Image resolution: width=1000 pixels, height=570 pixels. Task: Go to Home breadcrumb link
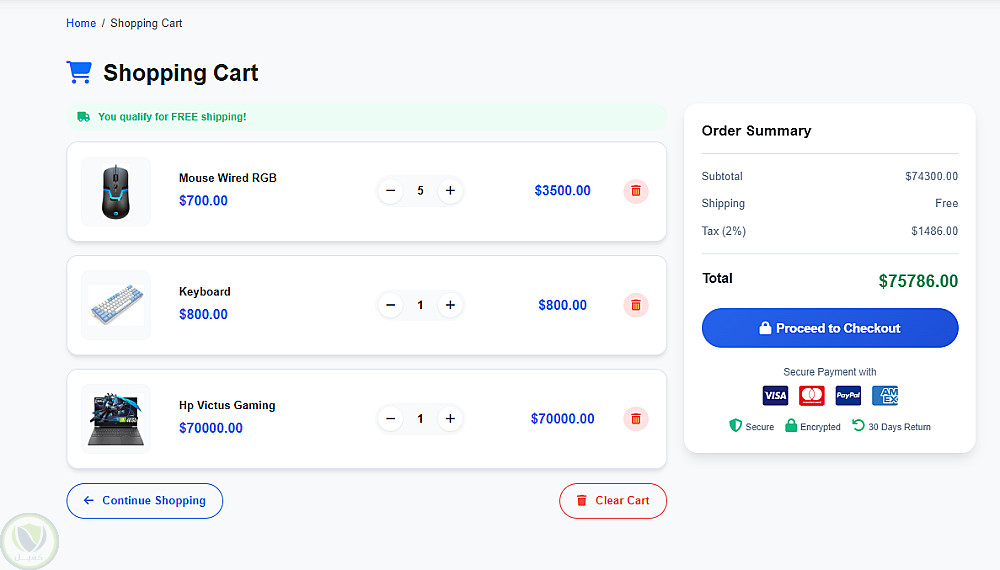coord(81,23)
